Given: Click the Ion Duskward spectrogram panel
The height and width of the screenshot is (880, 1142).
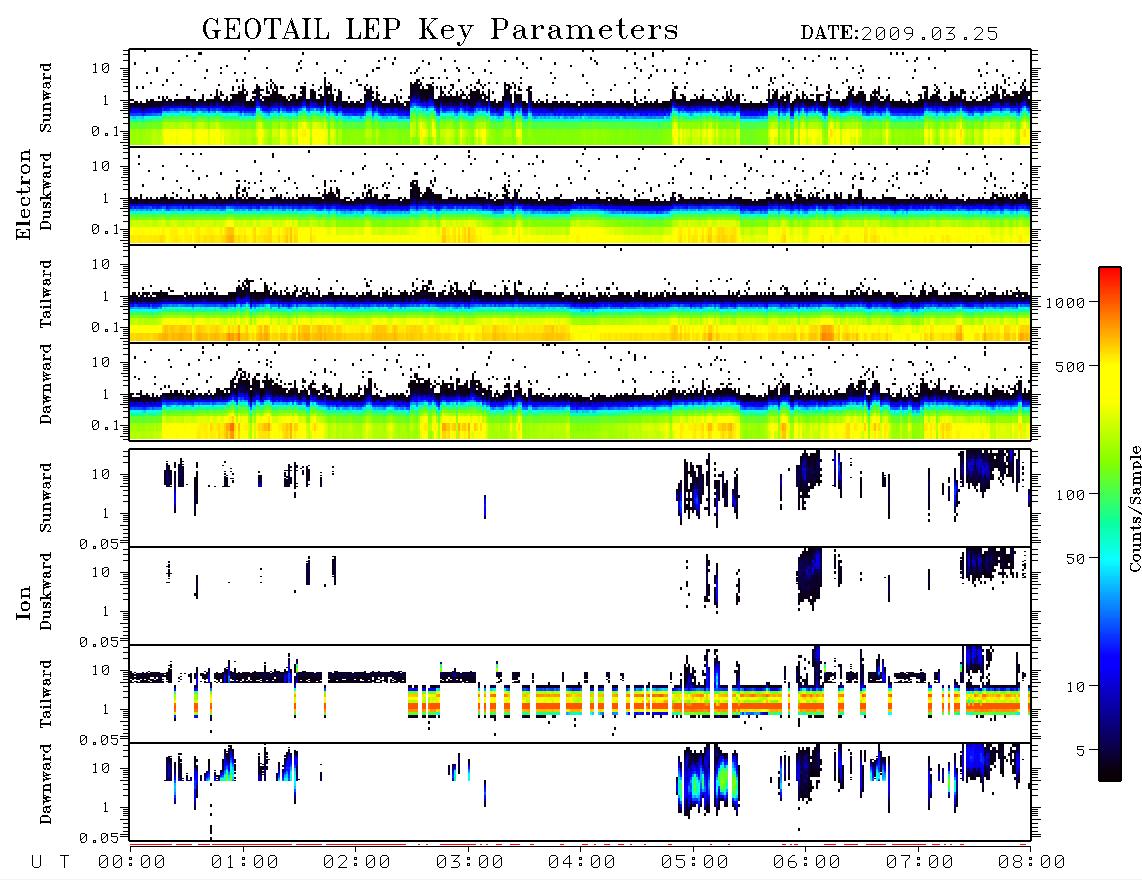Looking at the screenshot, I should [x=580, y=596].
